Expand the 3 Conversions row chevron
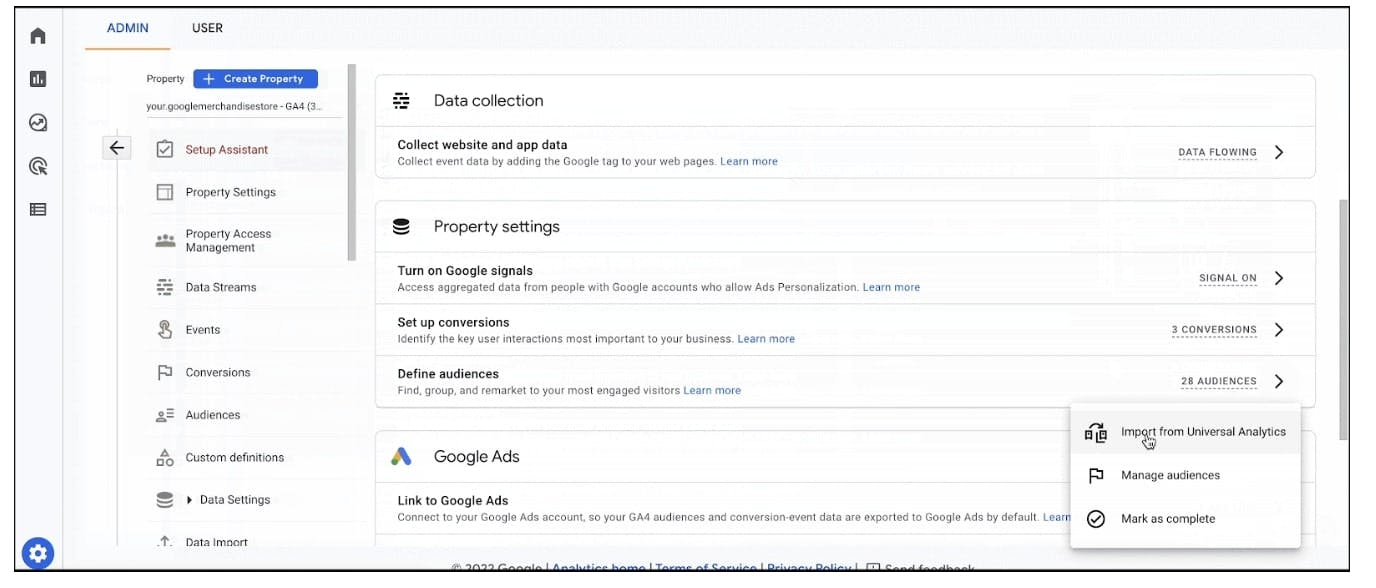Screen dimensions: 1376x588 pos(1279,329)
